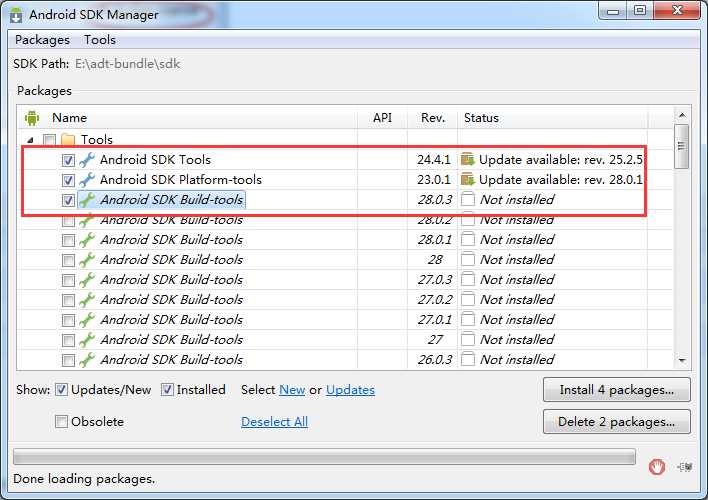The image size is (708, 500).
Task: Collapse the Tools tree node arrow
Action: pos(30,140)
